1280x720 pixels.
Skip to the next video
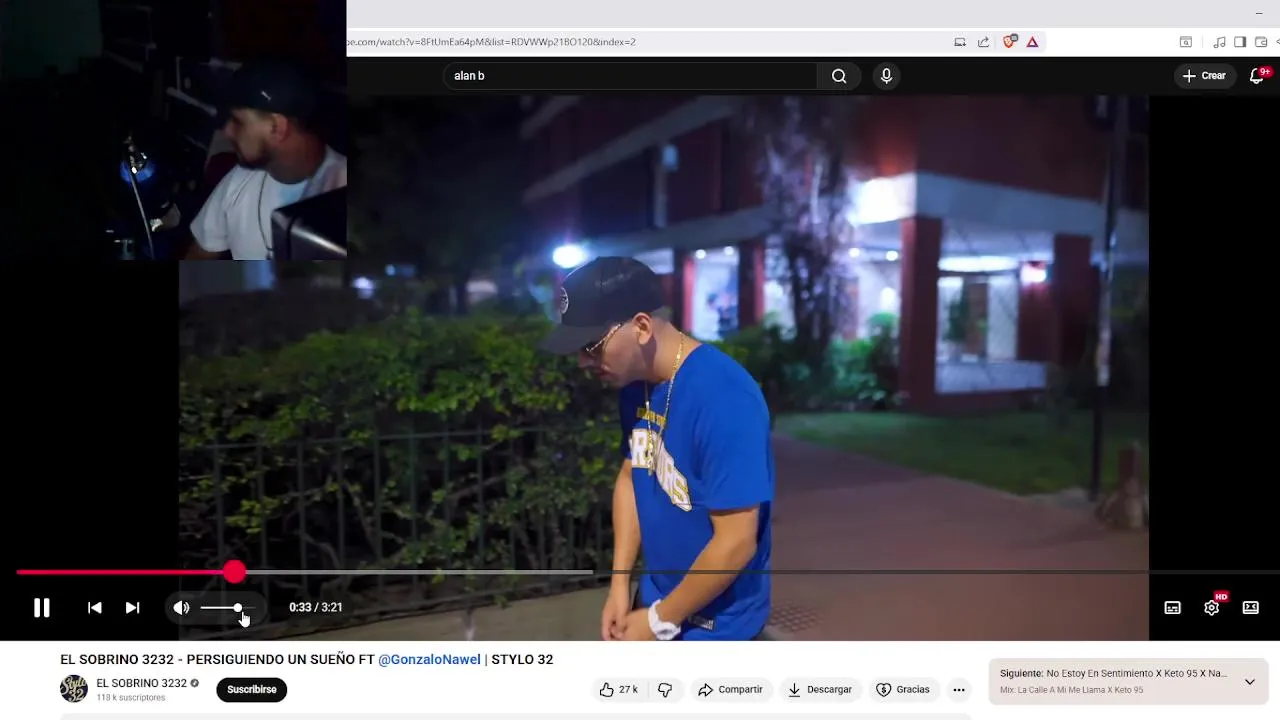pos(132,607)
